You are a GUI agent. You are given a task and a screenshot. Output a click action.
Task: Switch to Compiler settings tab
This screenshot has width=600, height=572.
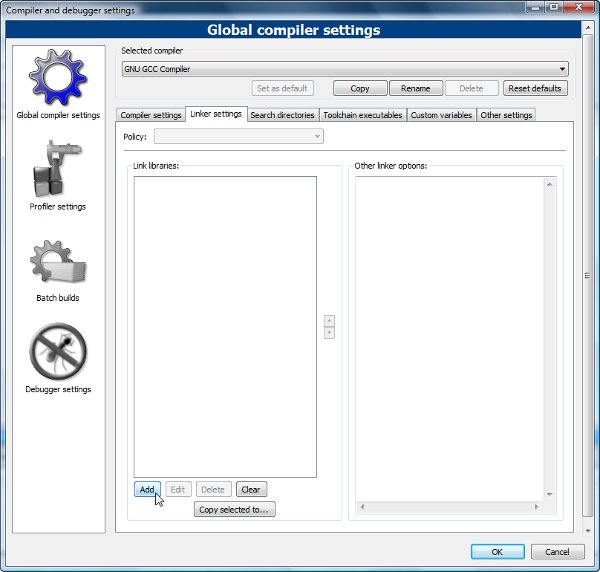[x=151, y=115]
